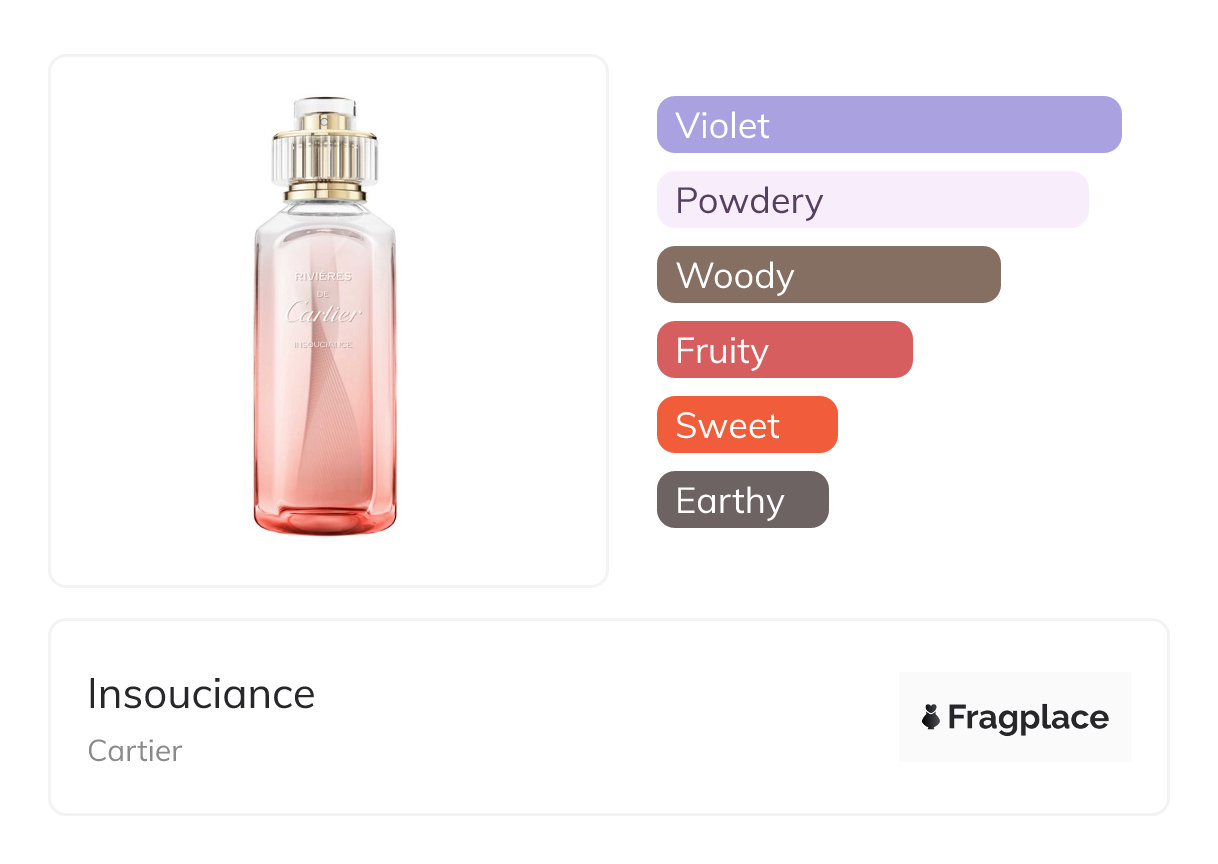Select the gray Earthy accord bar
Image resolution: width=1218 pixels, height=864 pixels.
[742, 500]
